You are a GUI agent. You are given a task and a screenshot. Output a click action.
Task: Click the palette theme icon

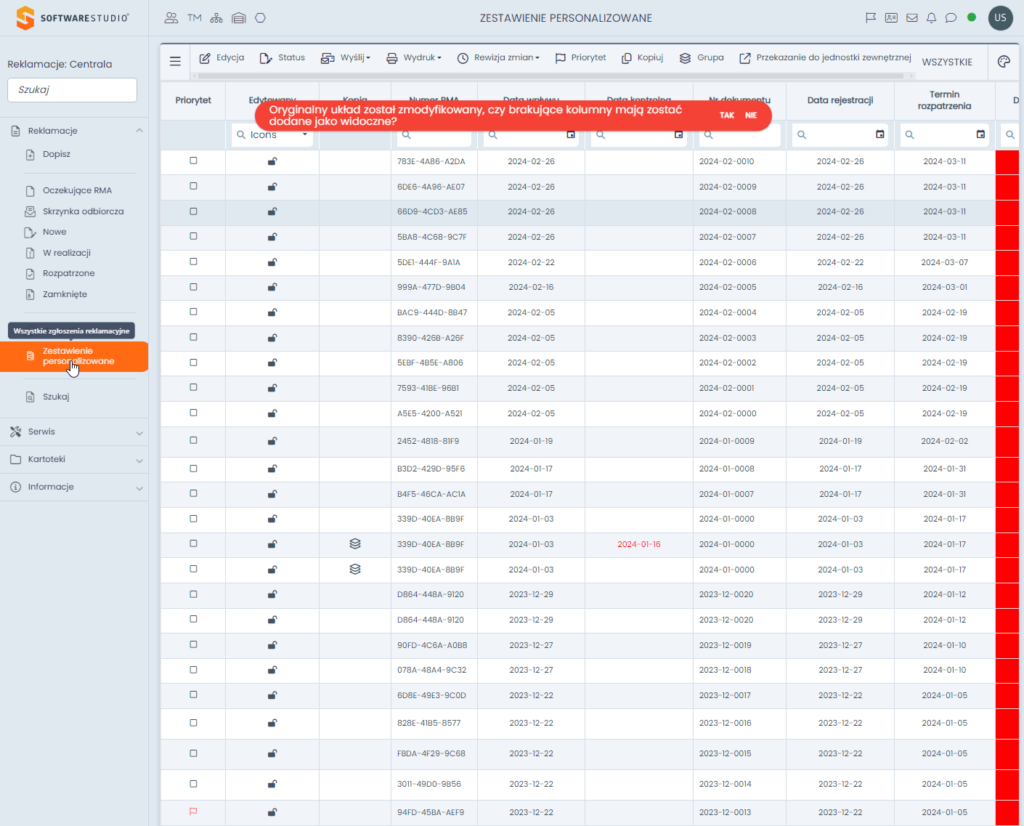click(1004, 61)
